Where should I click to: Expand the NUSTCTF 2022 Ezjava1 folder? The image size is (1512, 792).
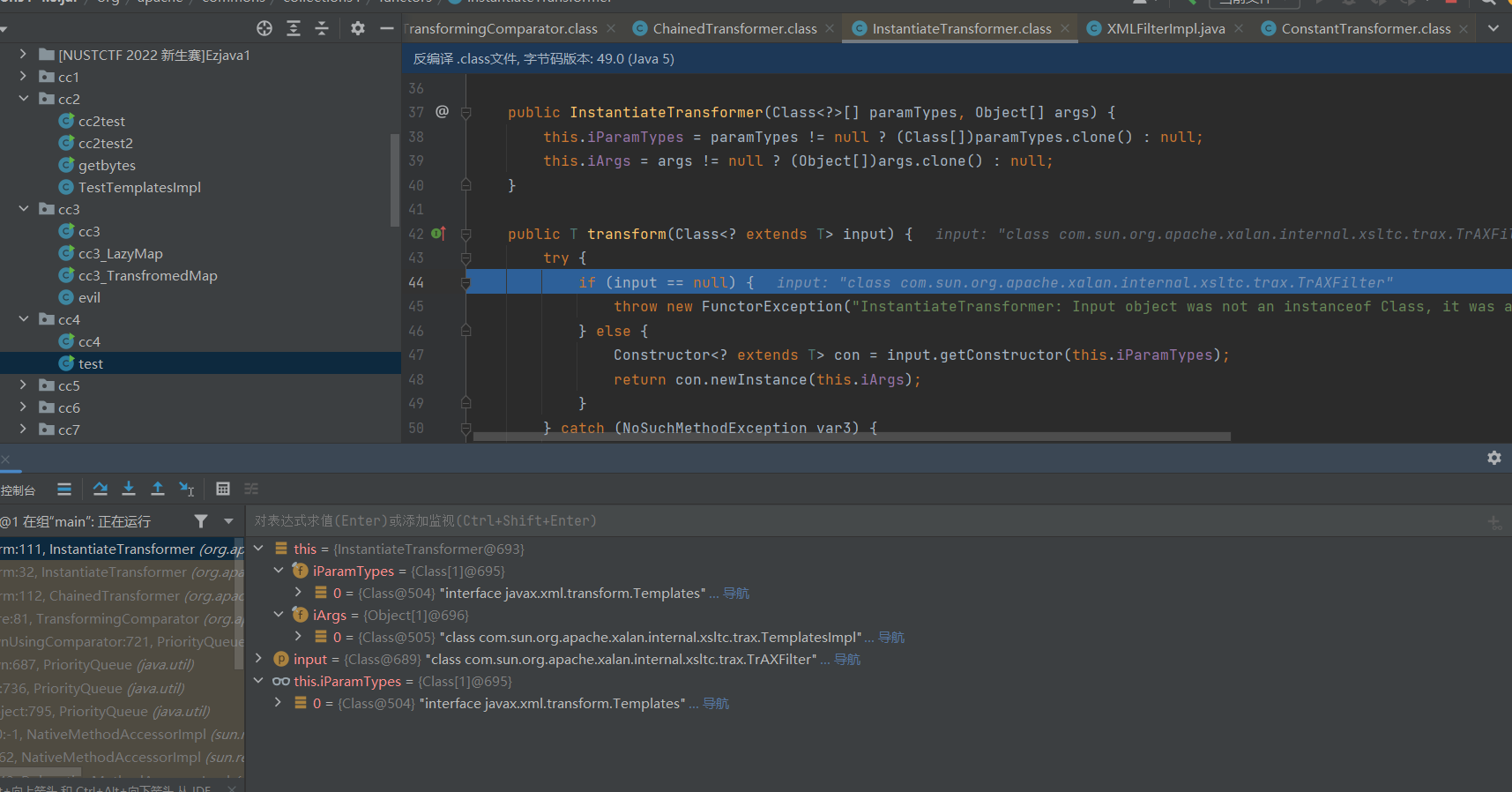point(24,55)
